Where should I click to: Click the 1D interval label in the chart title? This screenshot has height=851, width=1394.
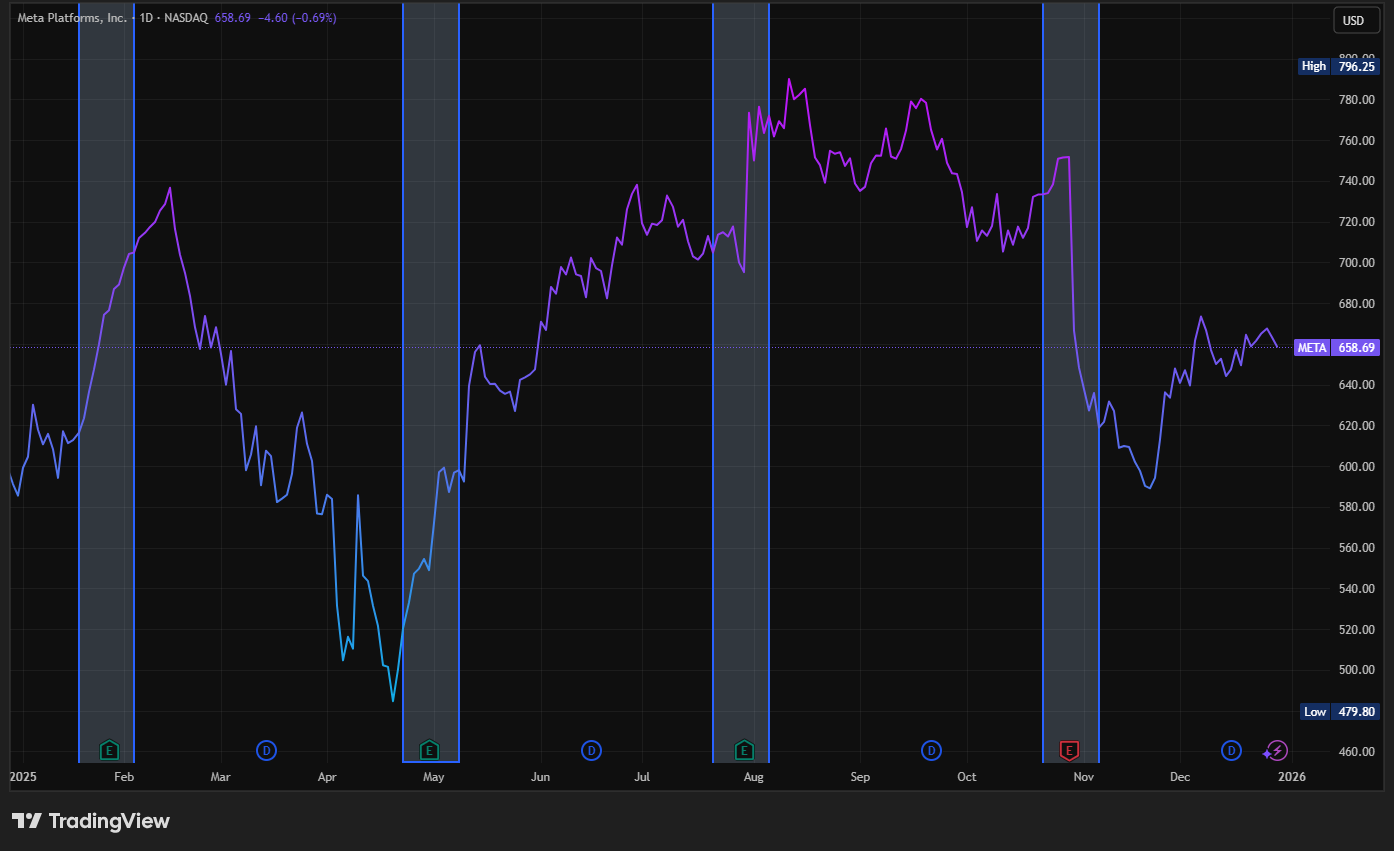point(147,18)
